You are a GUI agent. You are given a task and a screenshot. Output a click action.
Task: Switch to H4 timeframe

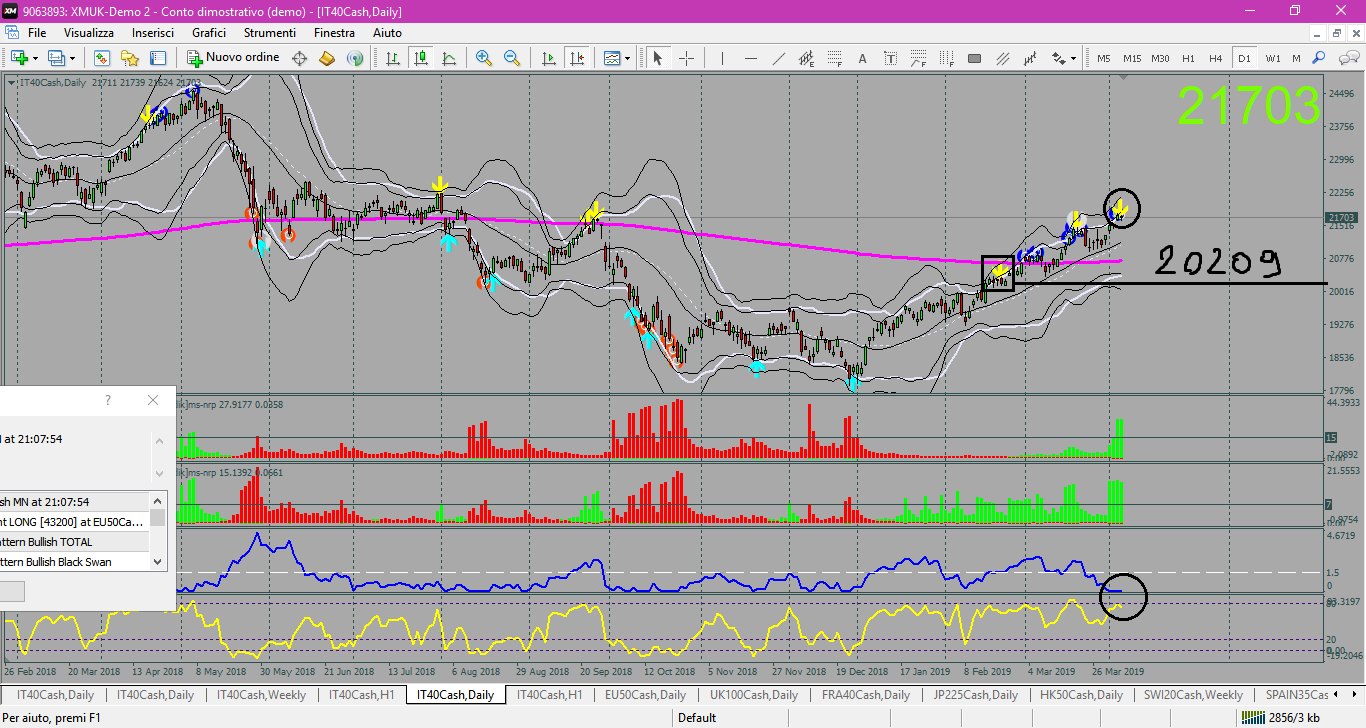point(1215,58)
